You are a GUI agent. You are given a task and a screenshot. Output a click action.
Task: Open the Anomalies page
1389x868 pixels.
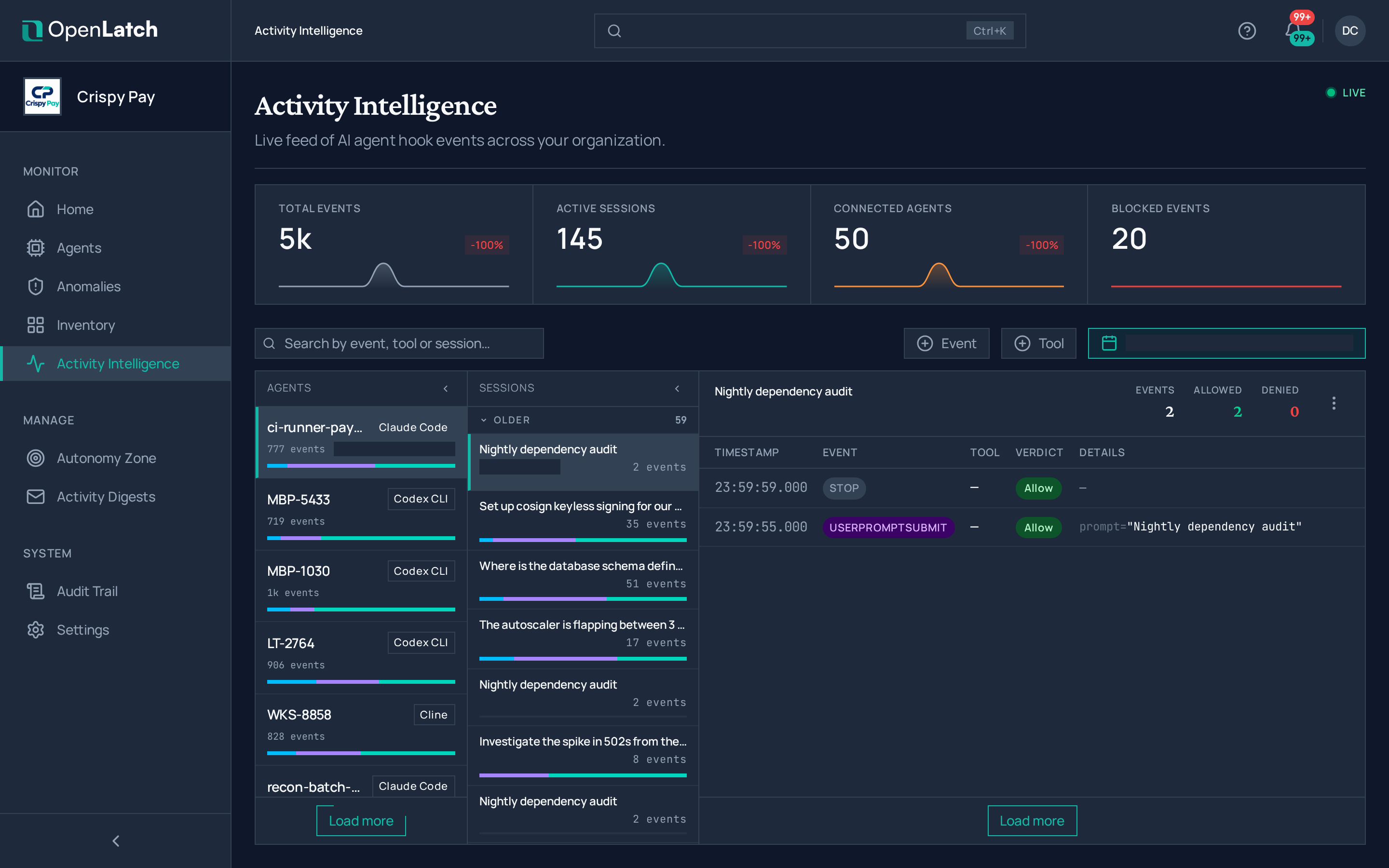click(x=115, y=286)
